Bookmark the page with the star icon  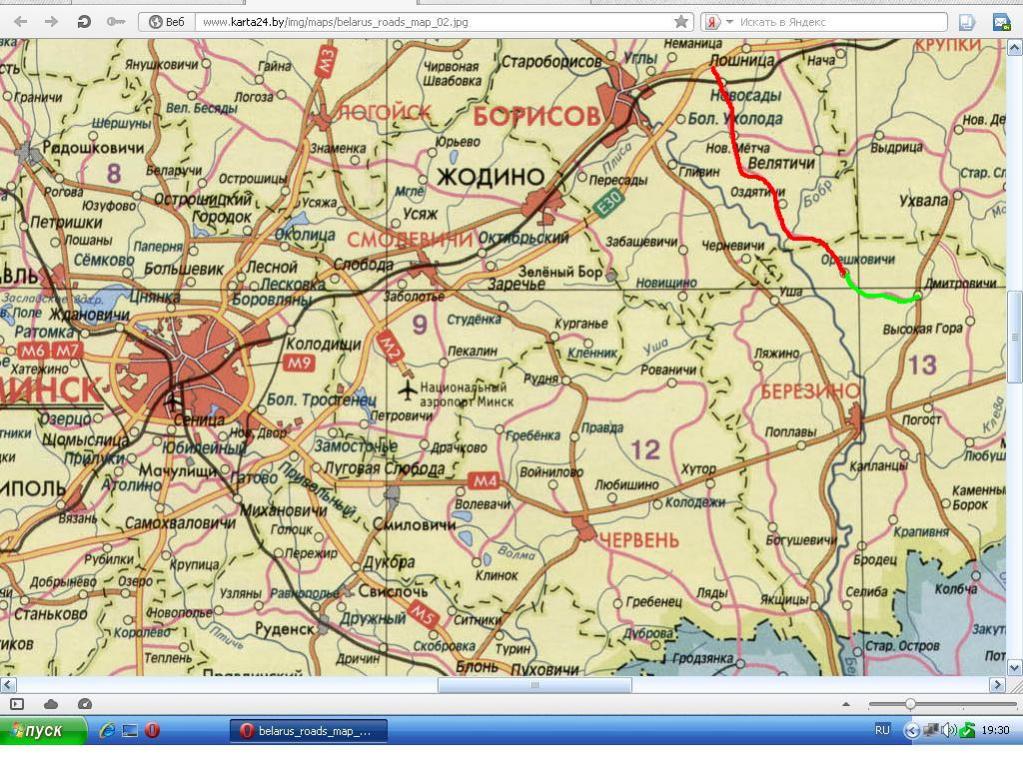pos(682,21)
